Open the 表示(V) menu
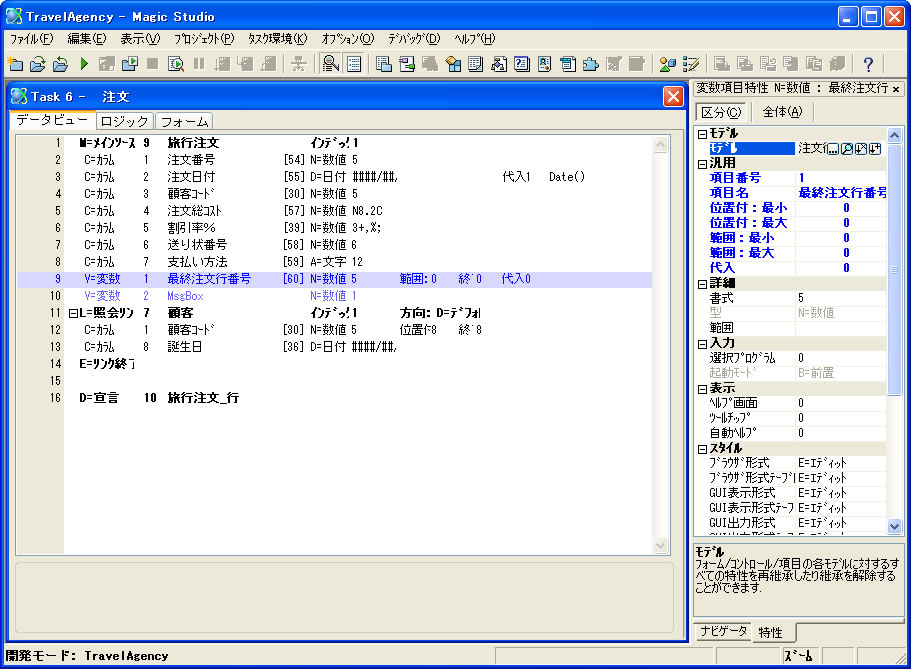The image size is (911, 669). coord(140,39)
